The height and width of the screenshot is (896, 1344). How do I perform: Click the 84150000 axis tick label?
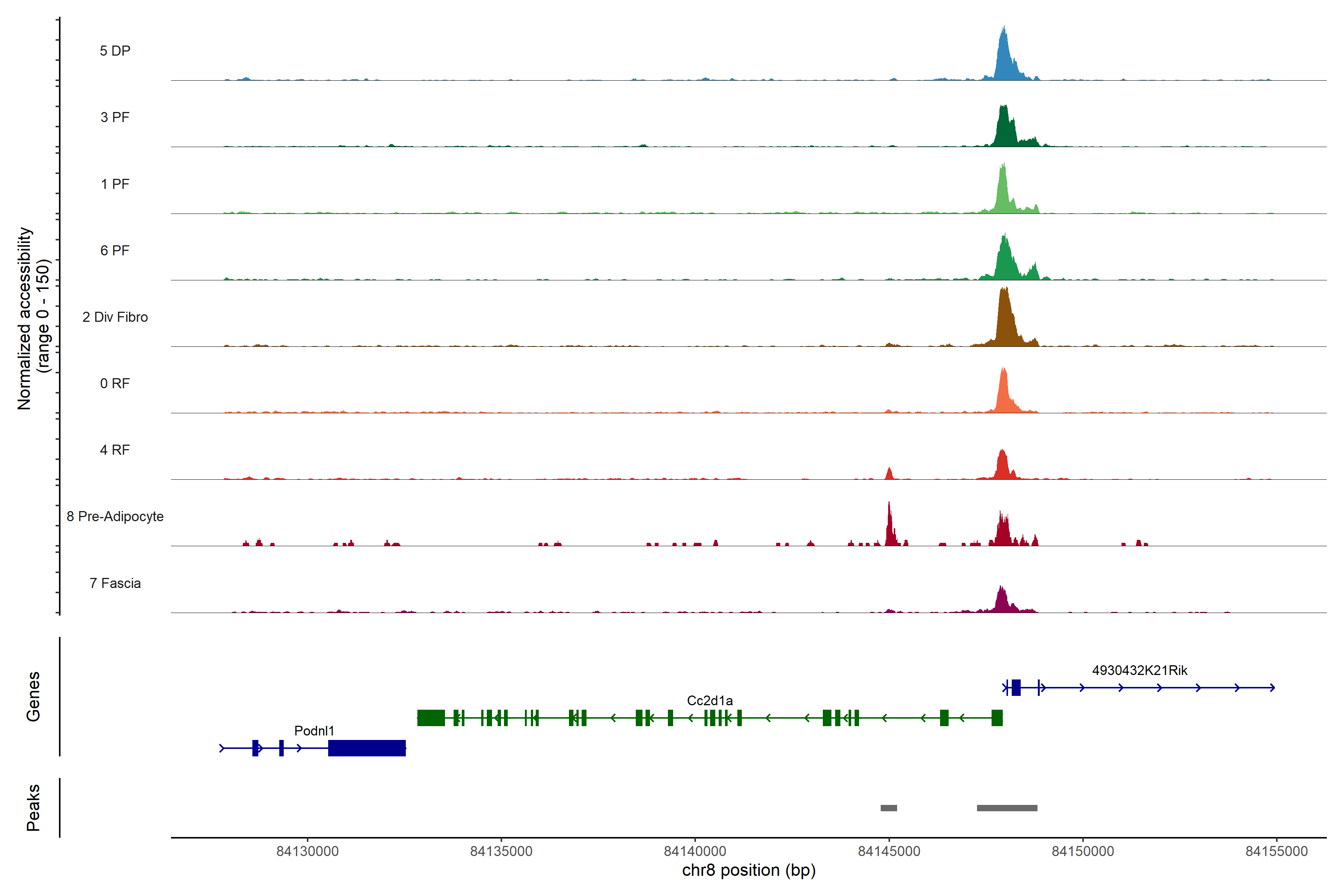[x=1083, y=851]
